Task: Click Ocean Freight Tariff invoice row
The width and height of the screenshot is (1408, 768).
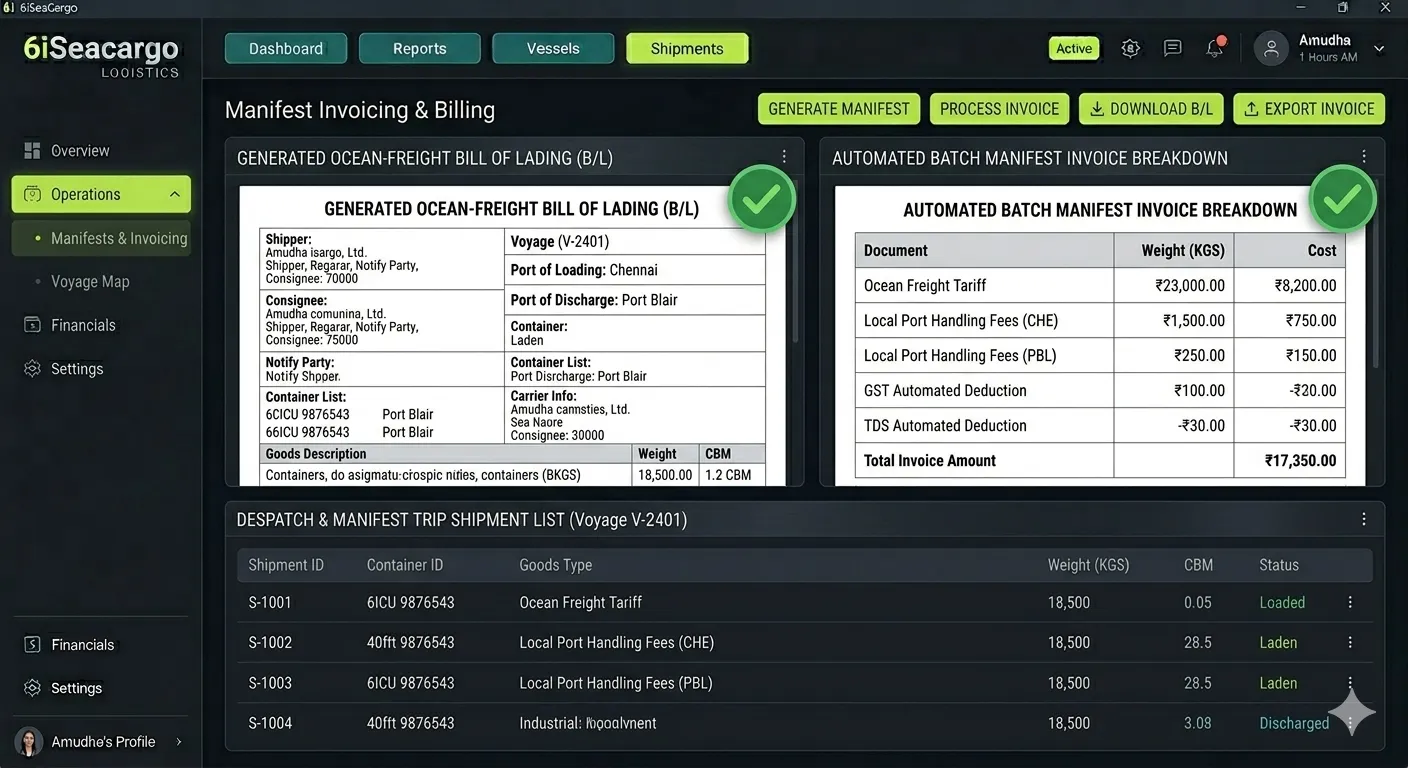Action: tap(1100, 285)
